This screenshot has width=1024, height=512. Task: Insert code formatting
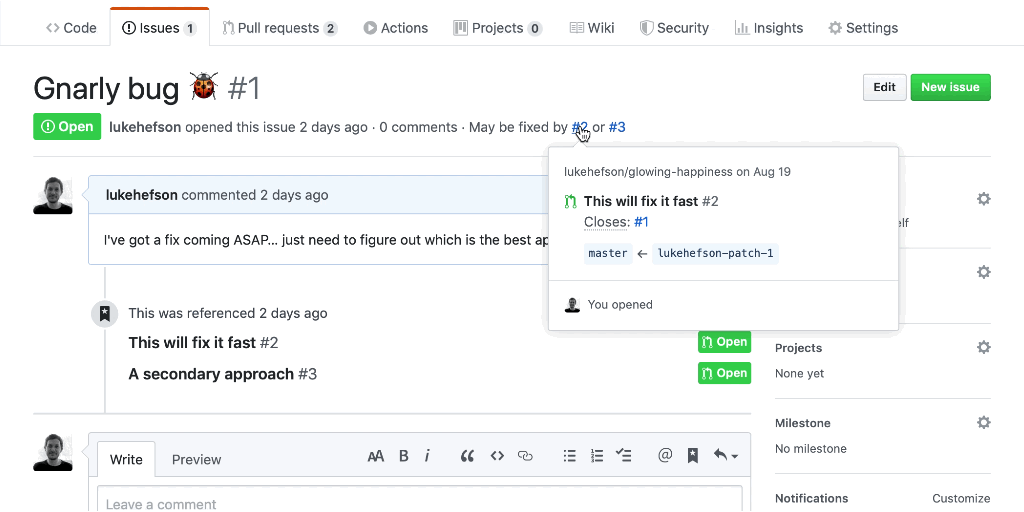click(497, 456)
